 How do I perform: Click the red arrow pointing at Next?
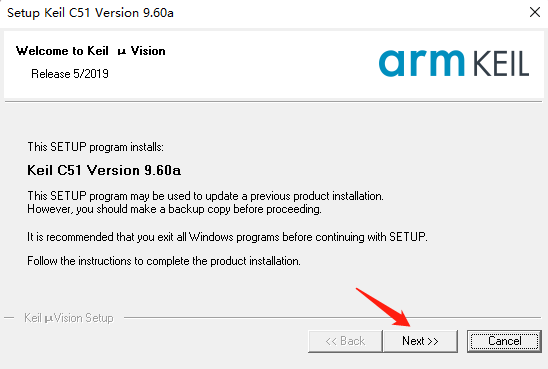coord(383,307)
